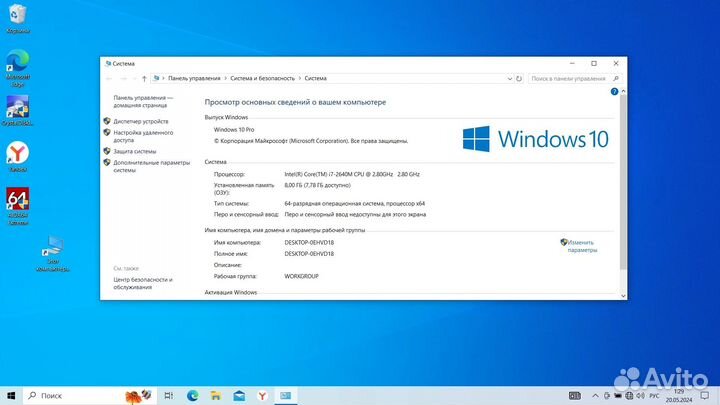The image size is (720, 405).
Task: Open Диспетчер устройств link
Action: click(x=141, y=121)
